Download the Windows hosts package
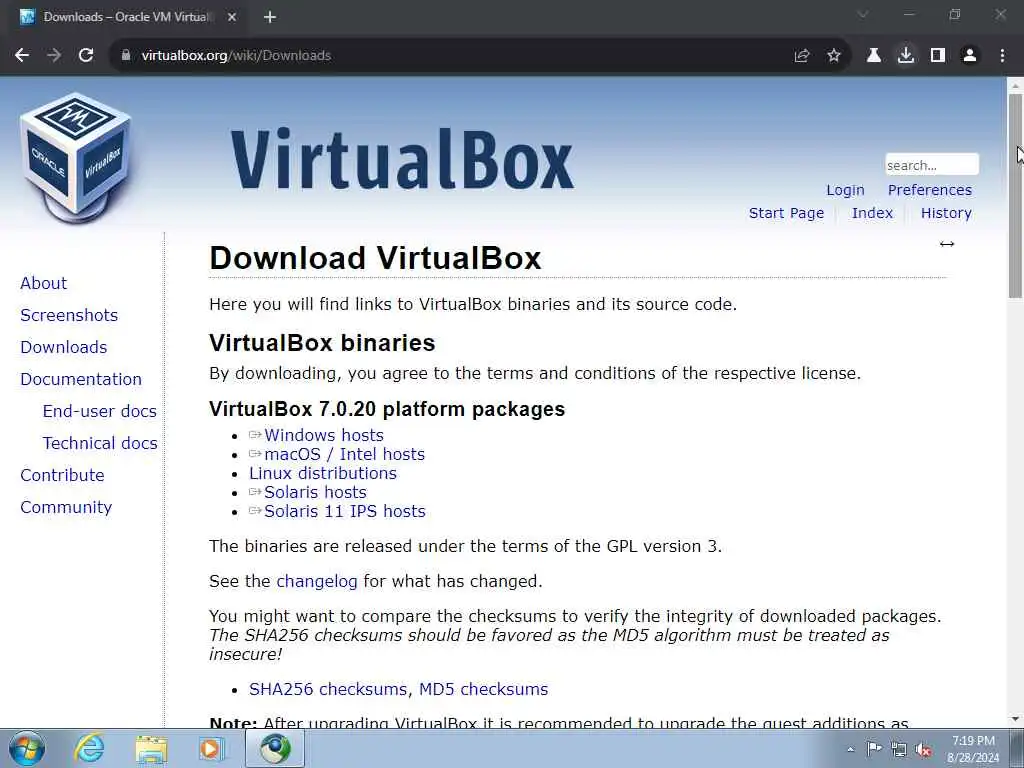 click(x=323, y=435)
